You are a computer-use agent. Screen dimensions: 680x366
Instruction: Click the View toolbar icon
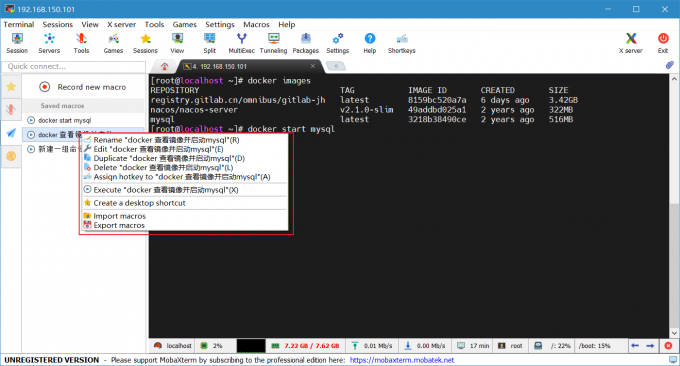[x=177, y=43]
